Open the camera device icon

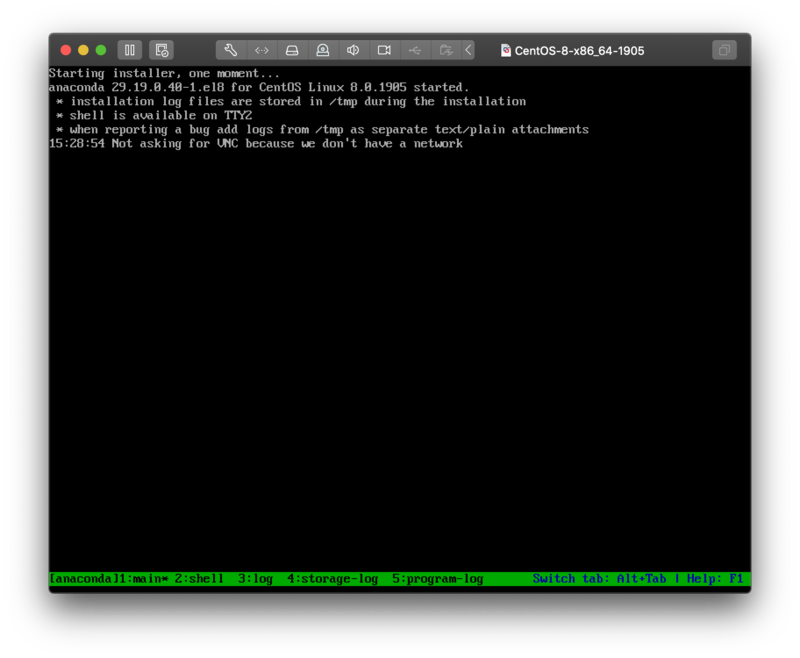(384, 50)
